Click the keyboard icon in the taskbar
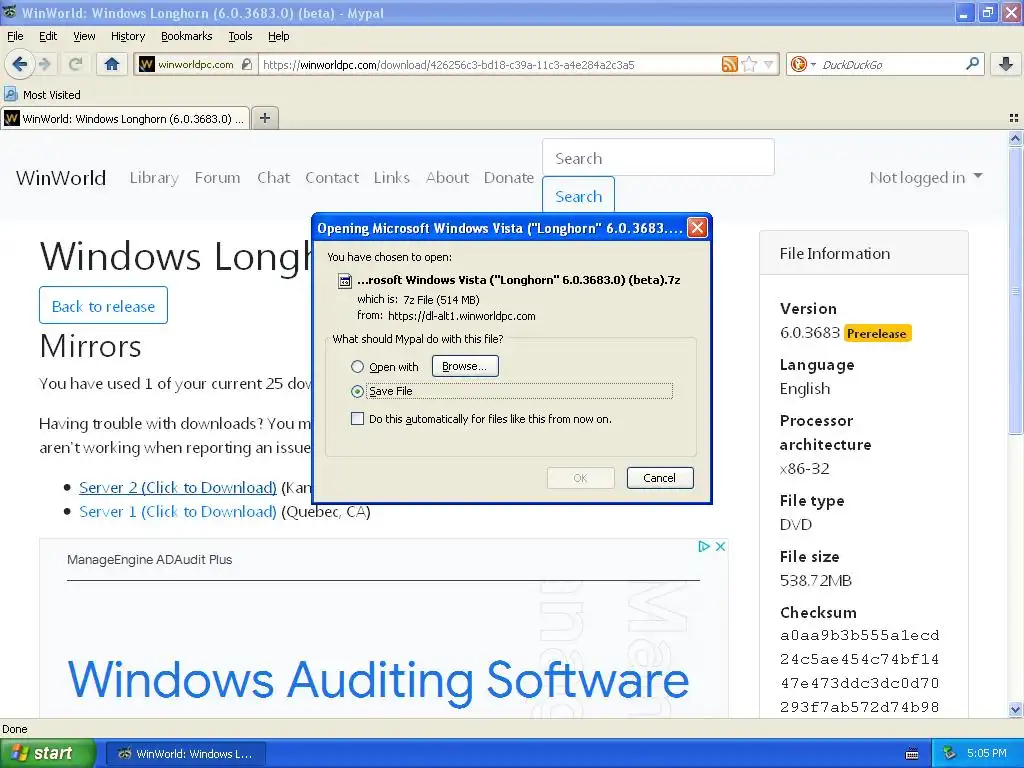Viewport: 1024px width, 768px height. pos(912,754)
